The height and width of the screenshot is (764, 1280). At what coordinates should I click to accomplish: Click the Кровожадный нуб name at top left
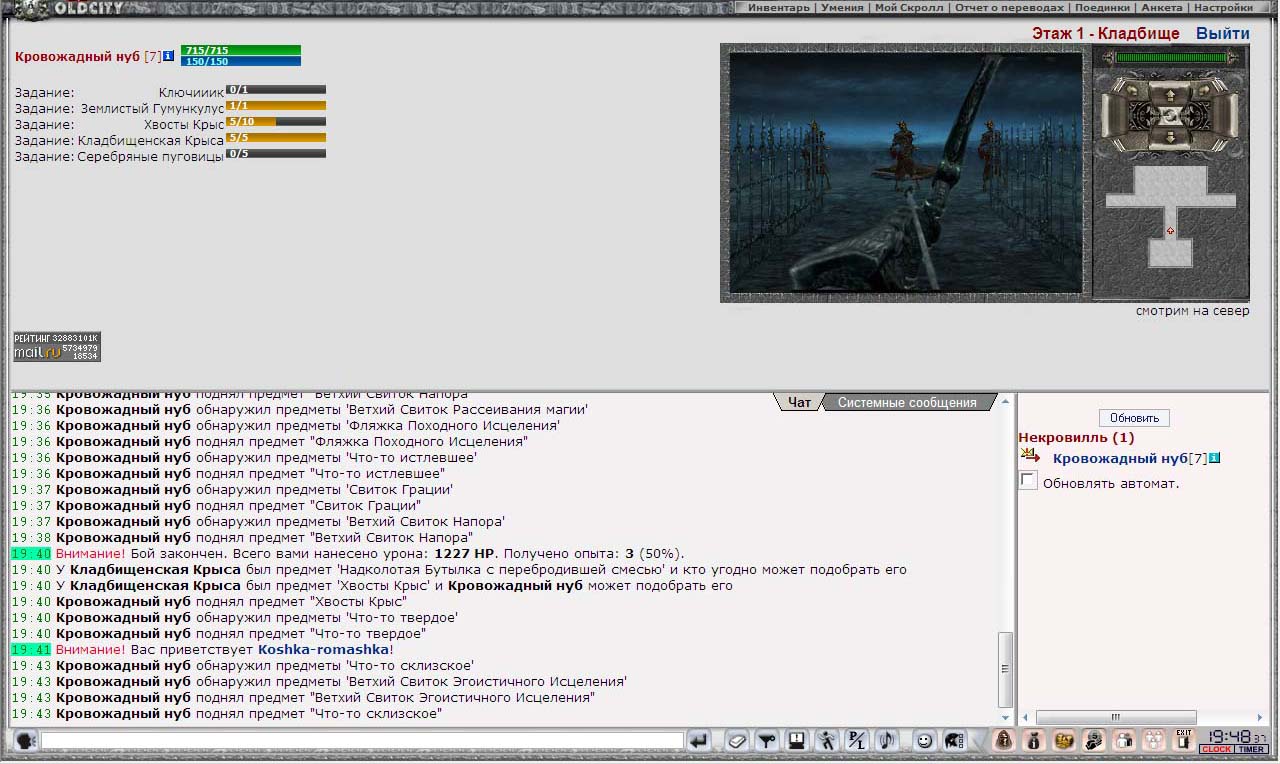[78, 57]
